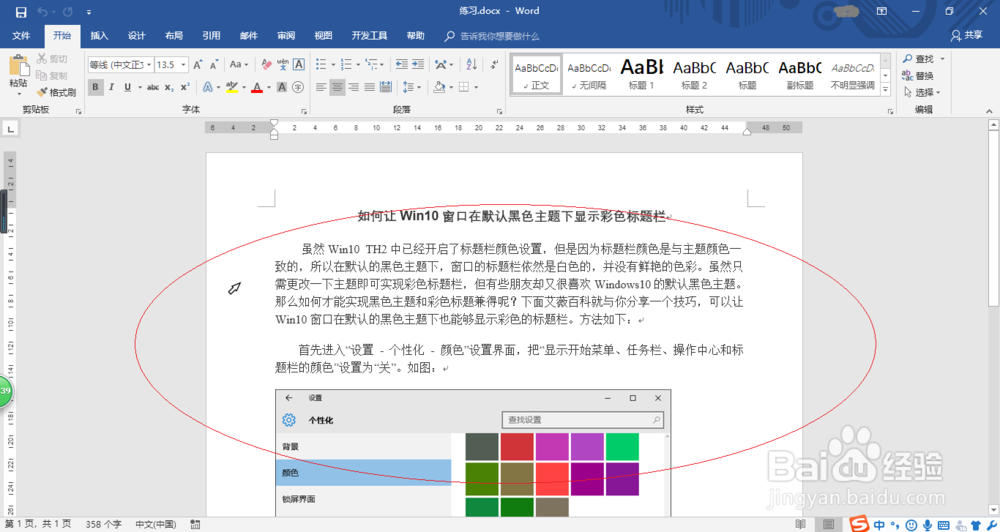This screenshot has width=1000, height=532.
Task: Switch to the Design (设计) tab
Action: coord(136,36)
